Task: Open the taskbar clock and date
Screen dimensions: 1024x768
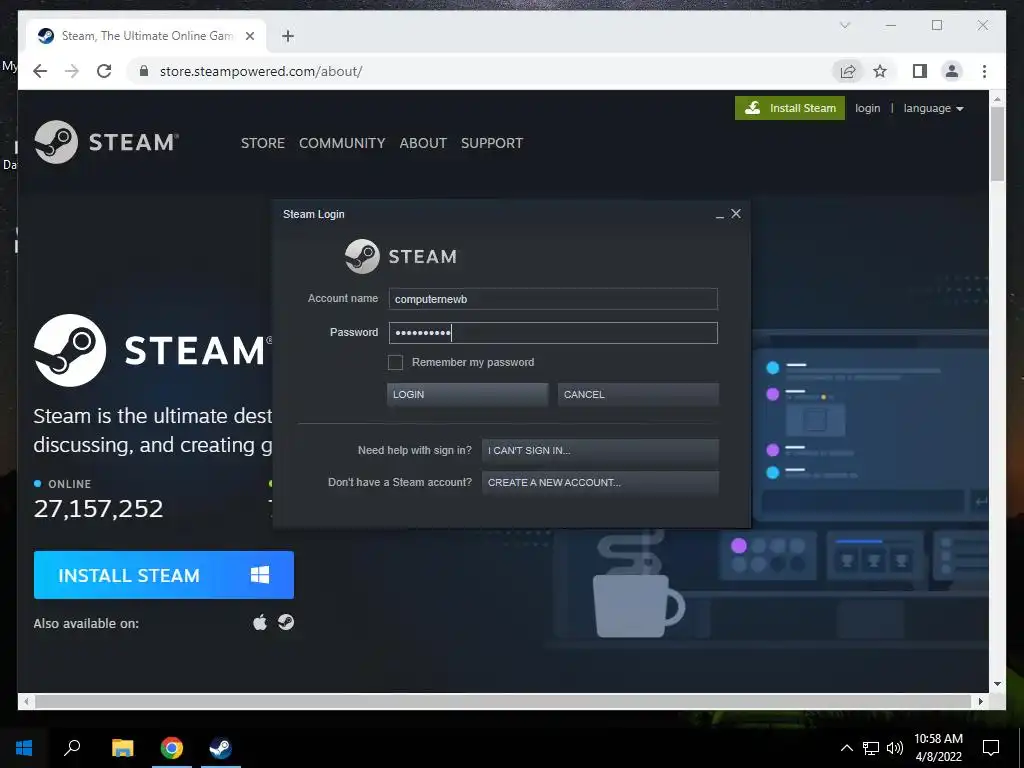Action: click(x=938, y=748)
